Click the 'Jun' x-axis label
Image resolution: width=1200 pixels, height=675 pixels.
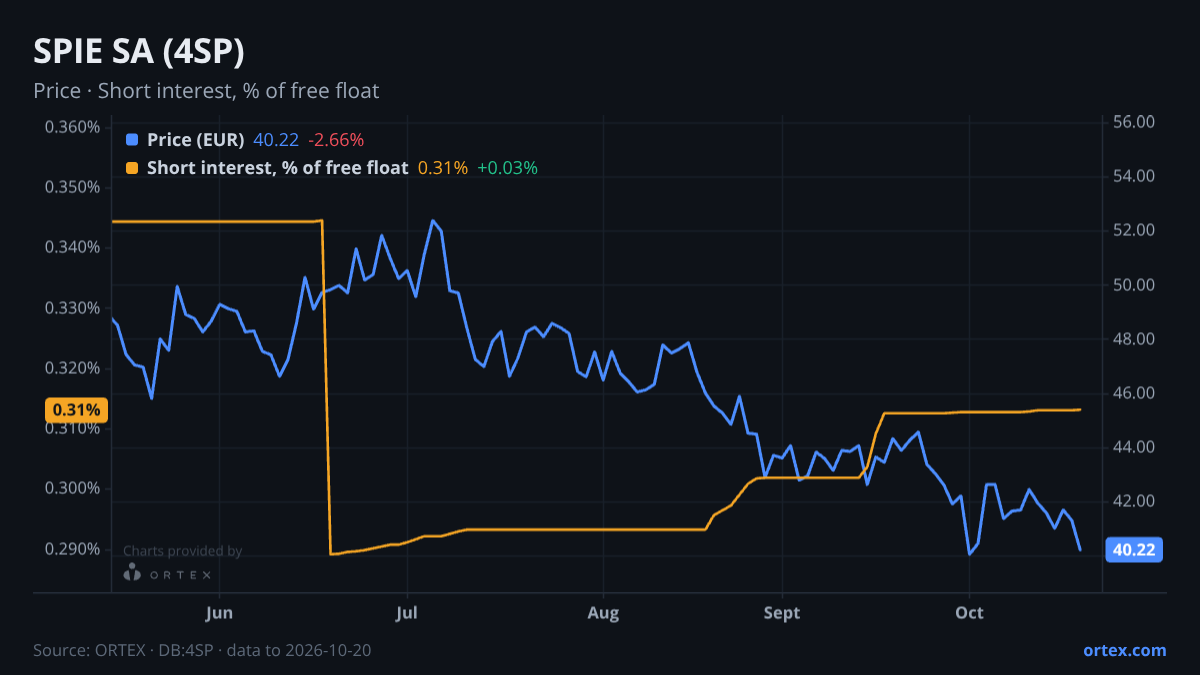(219, 612)
